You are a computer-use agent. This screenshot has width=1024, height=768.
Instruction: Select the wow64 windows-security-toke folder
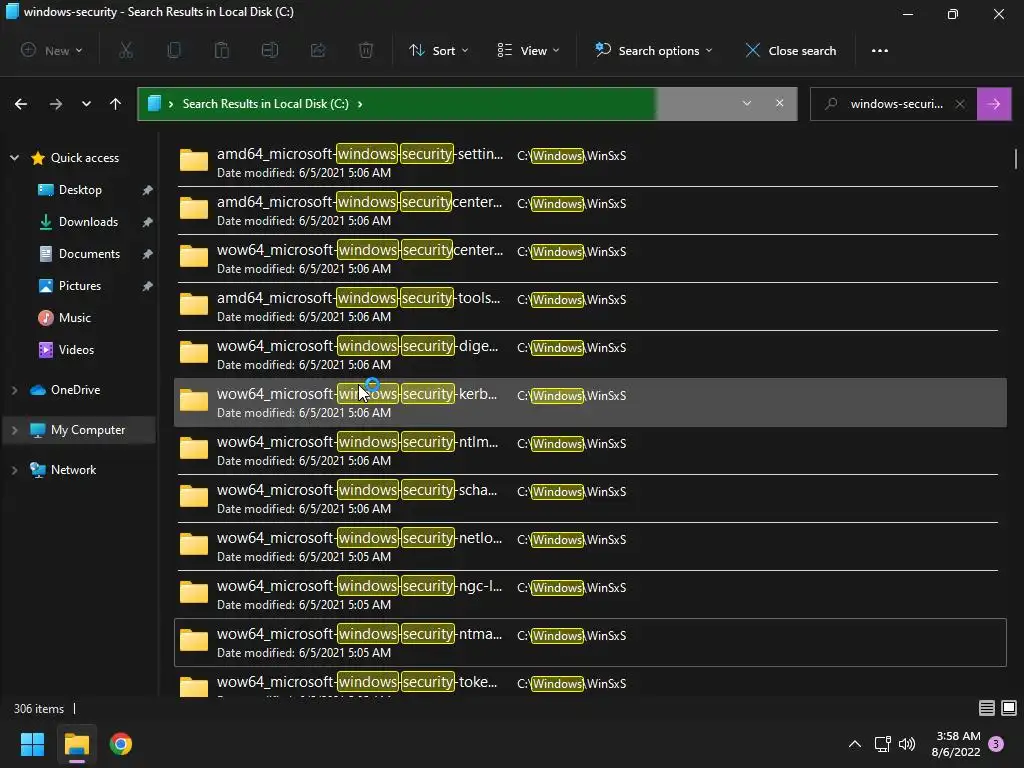coord(590,682)
